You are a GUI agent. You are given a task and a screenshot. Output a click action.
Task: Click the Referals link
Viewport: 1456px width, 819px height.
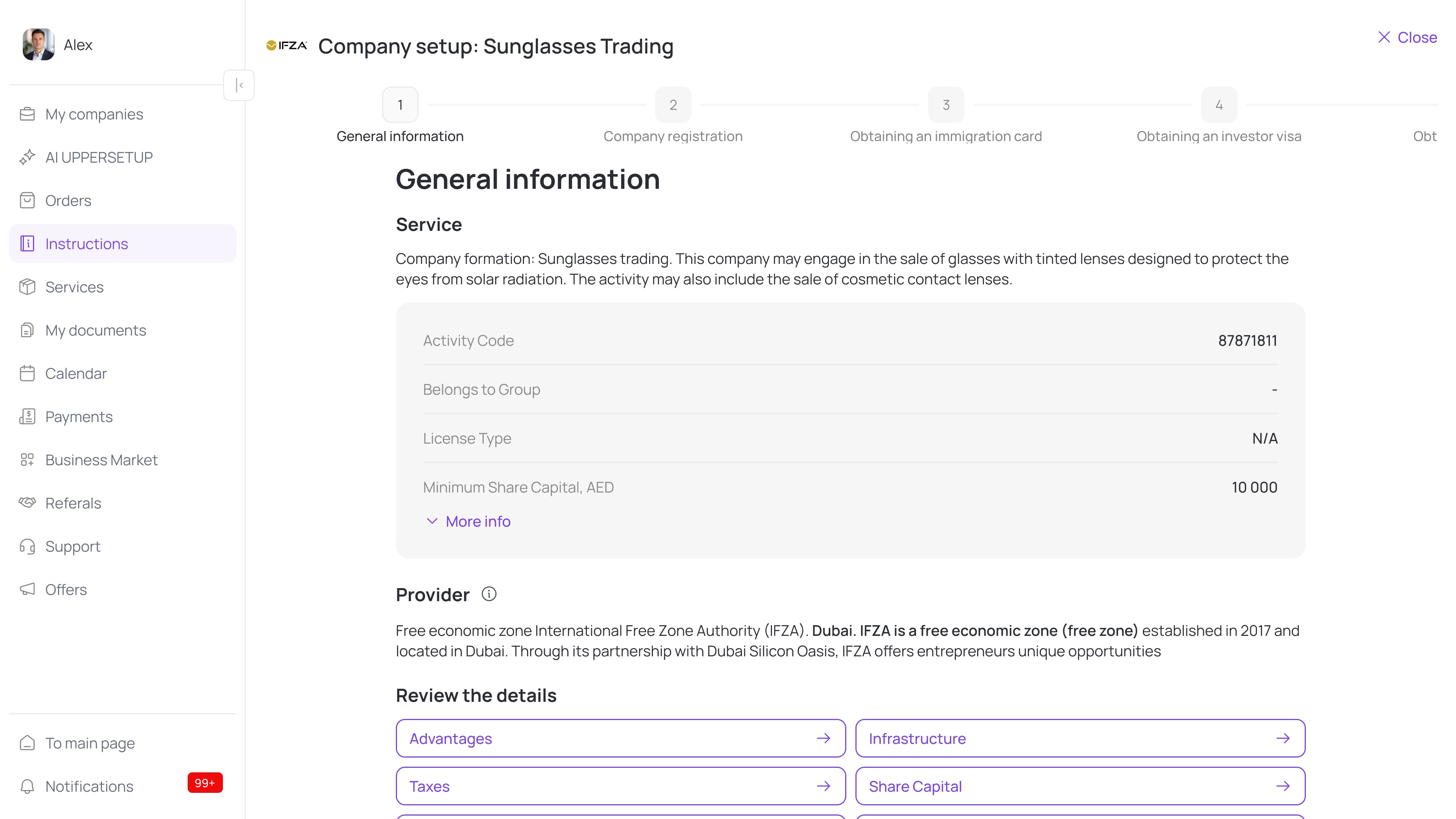point(122,503)
